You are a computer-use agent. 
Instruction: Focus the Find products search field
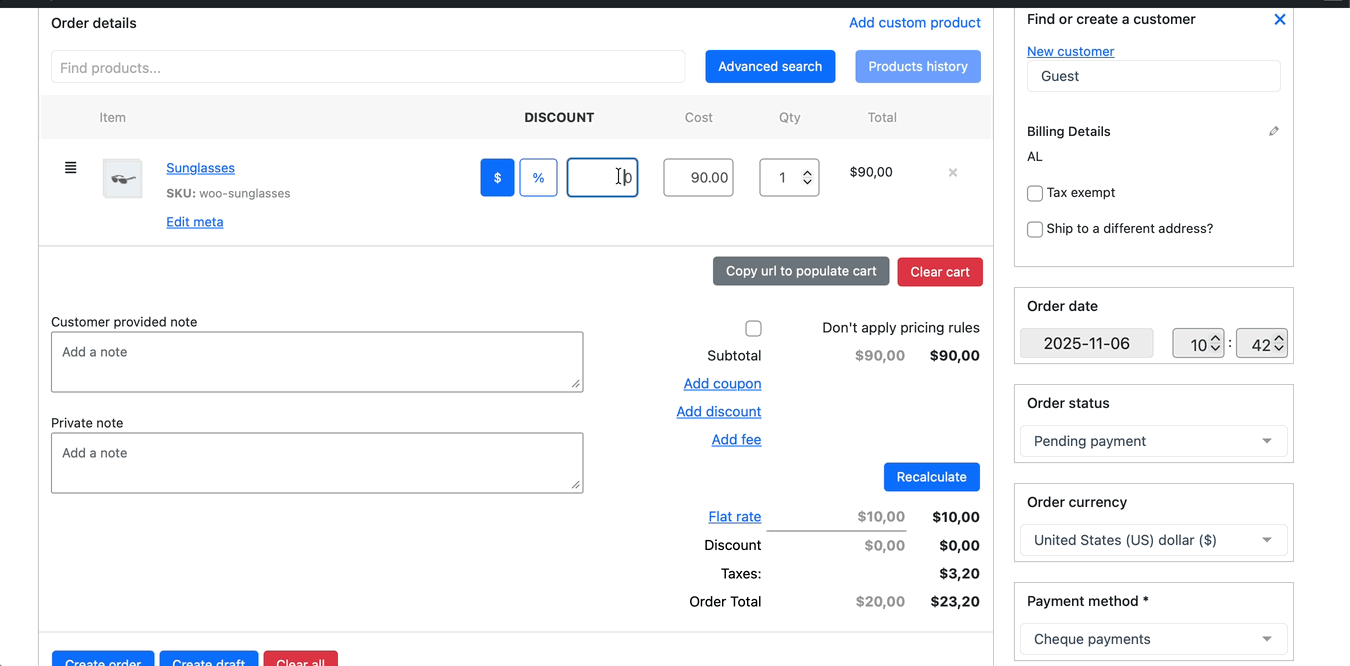[367, 68]
